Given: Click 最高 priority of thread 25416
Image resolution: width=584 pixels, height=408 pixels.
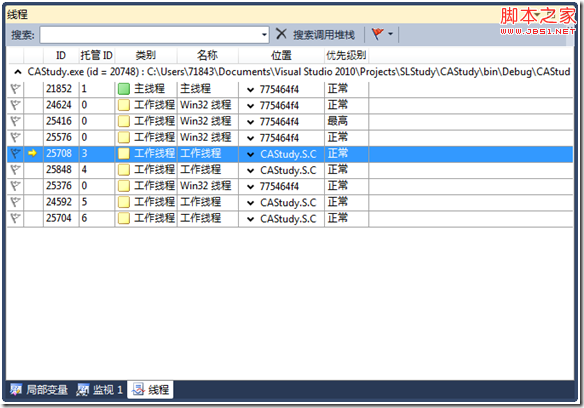Looking at the screenshot, I should click(x=338, y=121).
